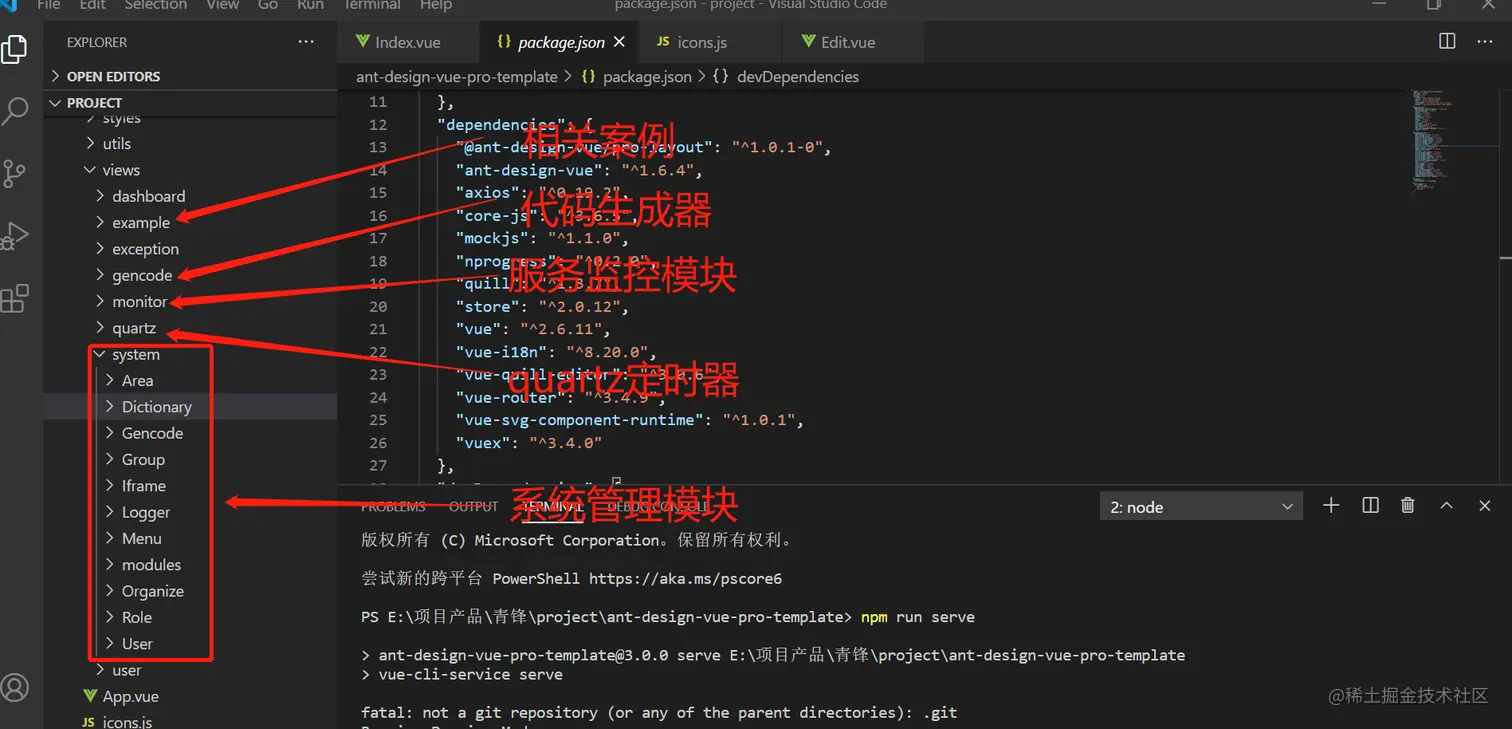This screenshot has height=729, width=1512.
Task: Open the Go menu
Action: pos(268,5)
